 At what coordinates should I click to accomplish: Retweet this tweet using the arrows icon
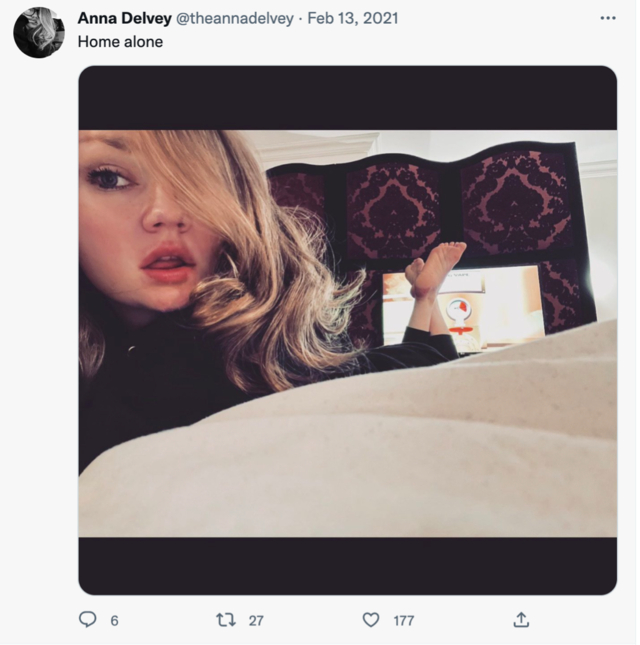(226, 620)
